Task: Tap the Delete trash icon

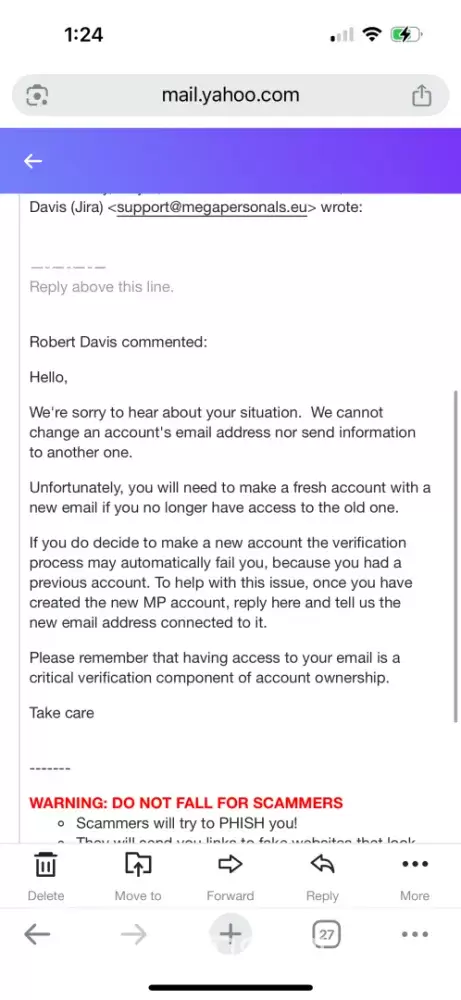Action: (x=45, y=865)
